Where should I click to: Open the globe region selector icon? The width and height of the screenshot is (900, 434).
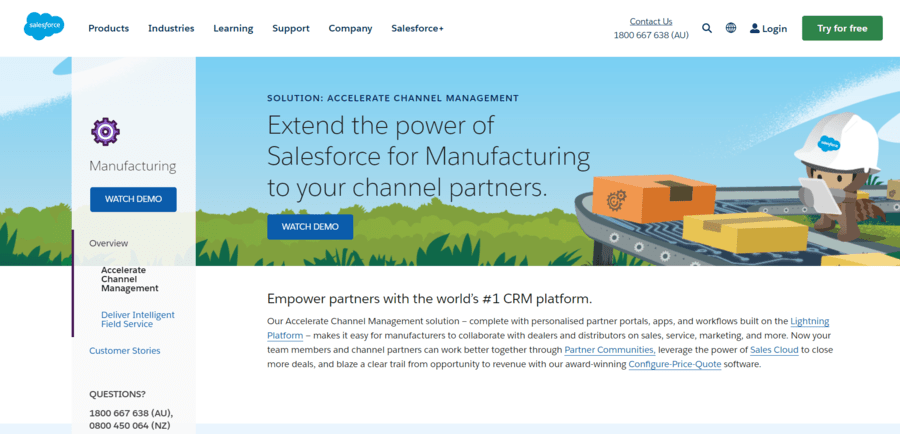pyautogui.click(x=731, y=28)
